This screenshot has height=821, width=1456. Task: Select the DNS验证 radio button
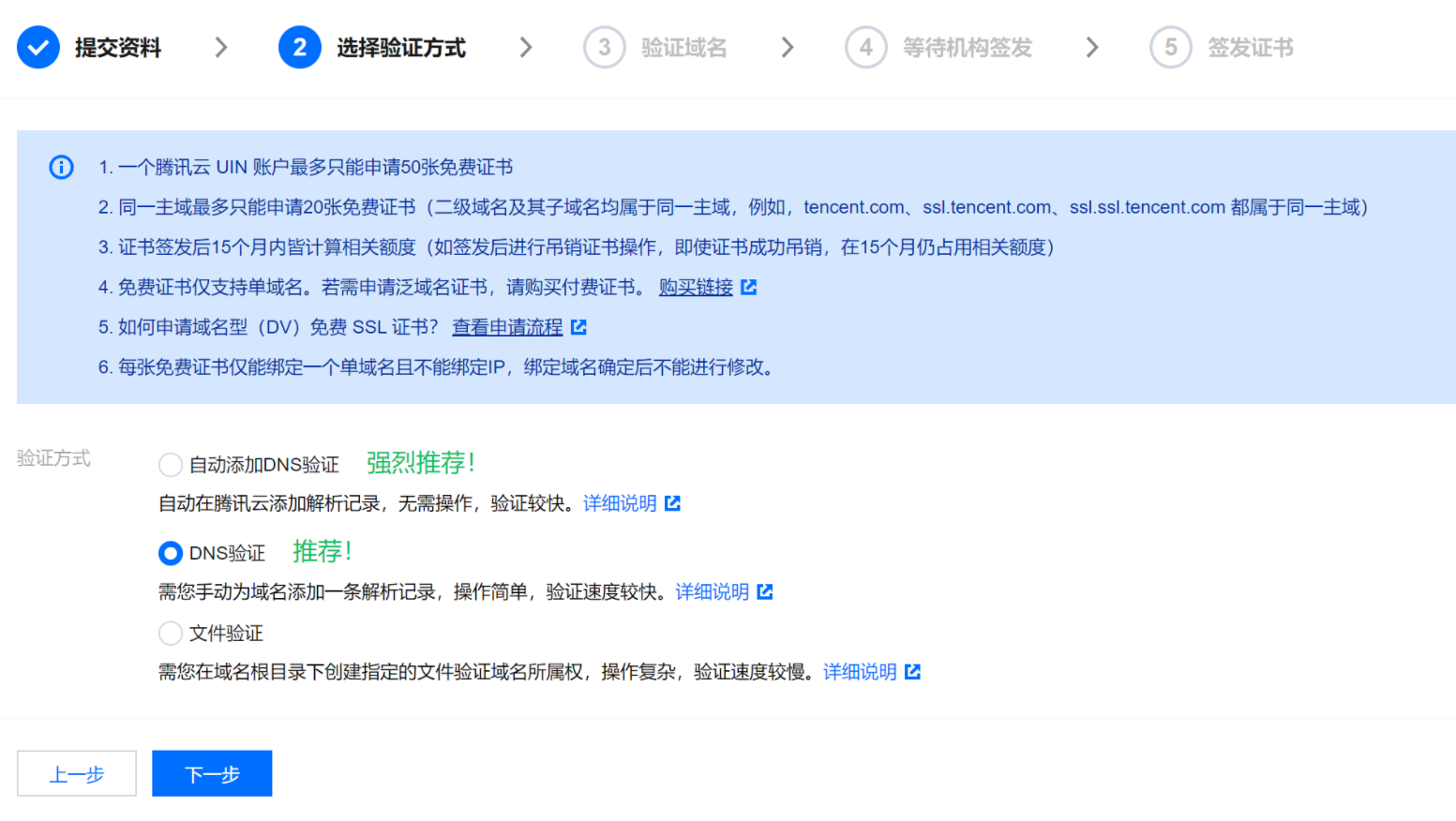coord(171,553)
